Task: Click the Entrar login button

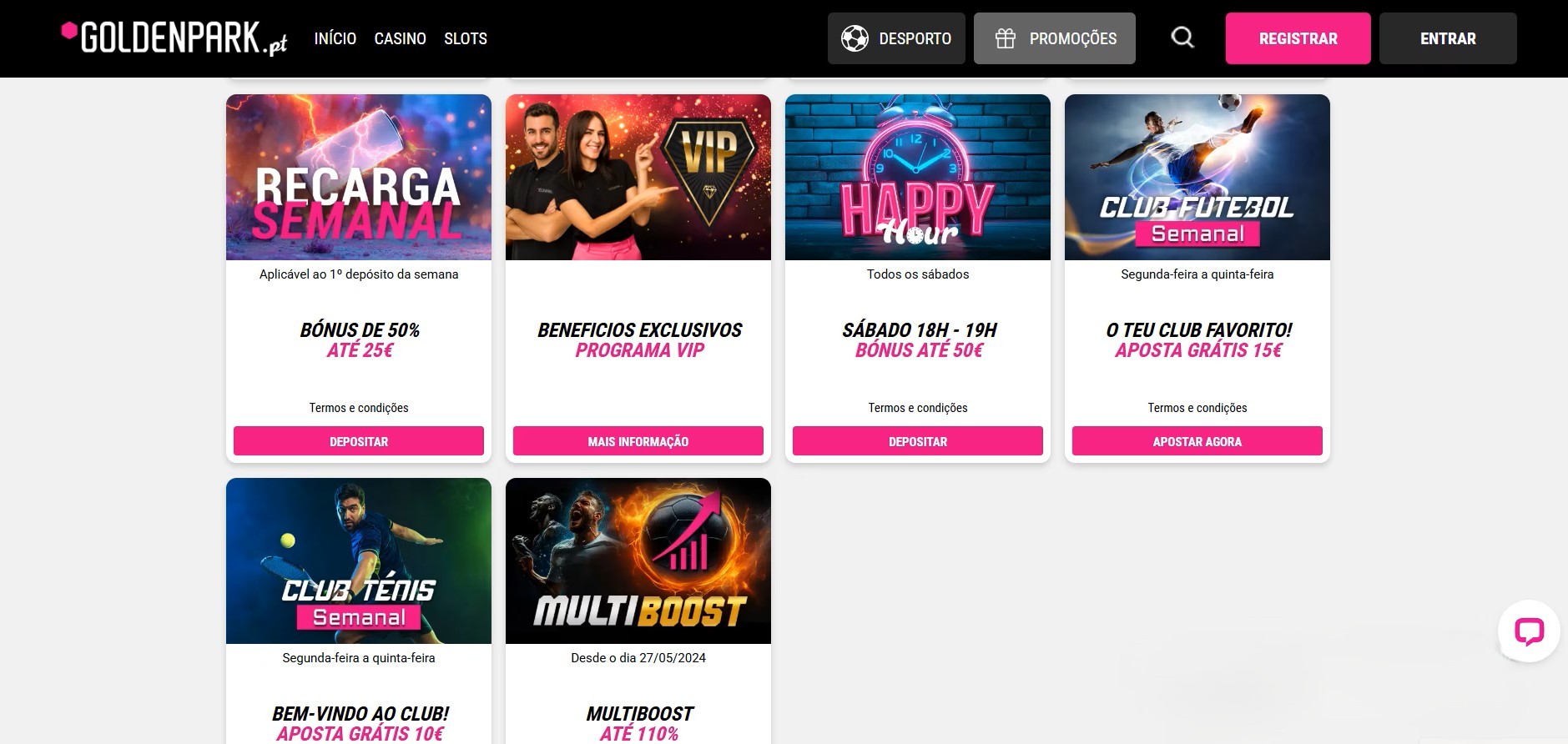Action: (x=1448, y=38)
